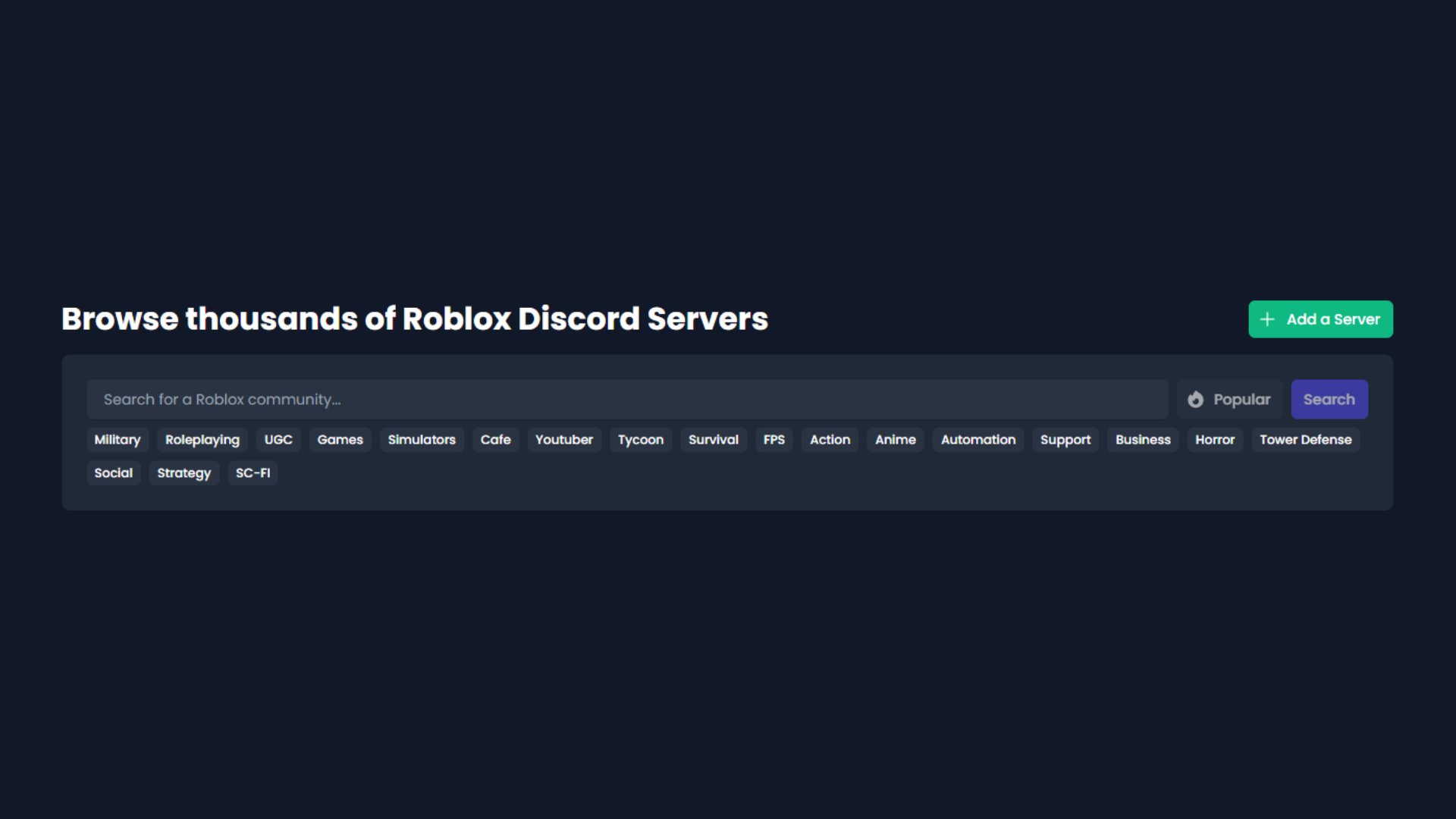Select the Roleplaying filter tag
The height and width of the screenshot is (819, 1456).
point(202,440)
